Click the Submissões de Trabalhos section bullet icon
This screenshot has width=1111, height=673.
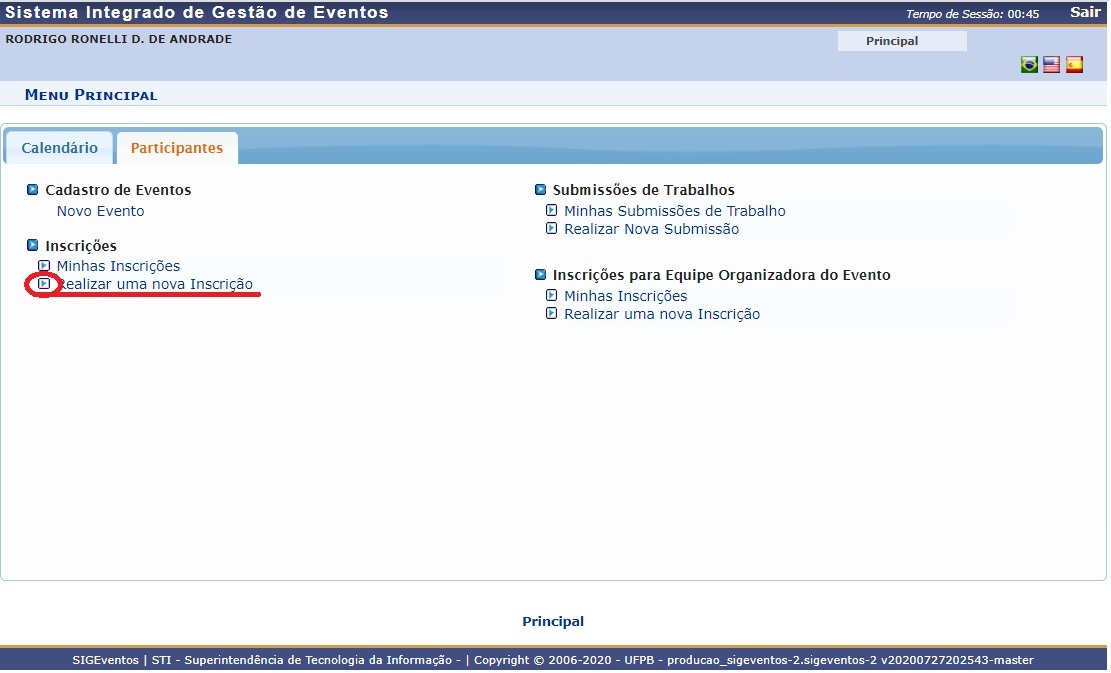[x=541, y=190]
